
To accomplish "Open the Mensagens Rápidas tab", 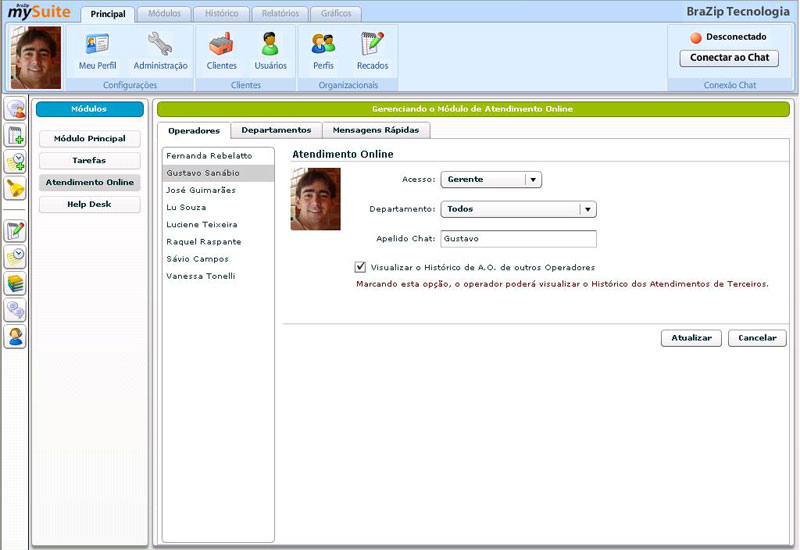I will coord(376,130).
